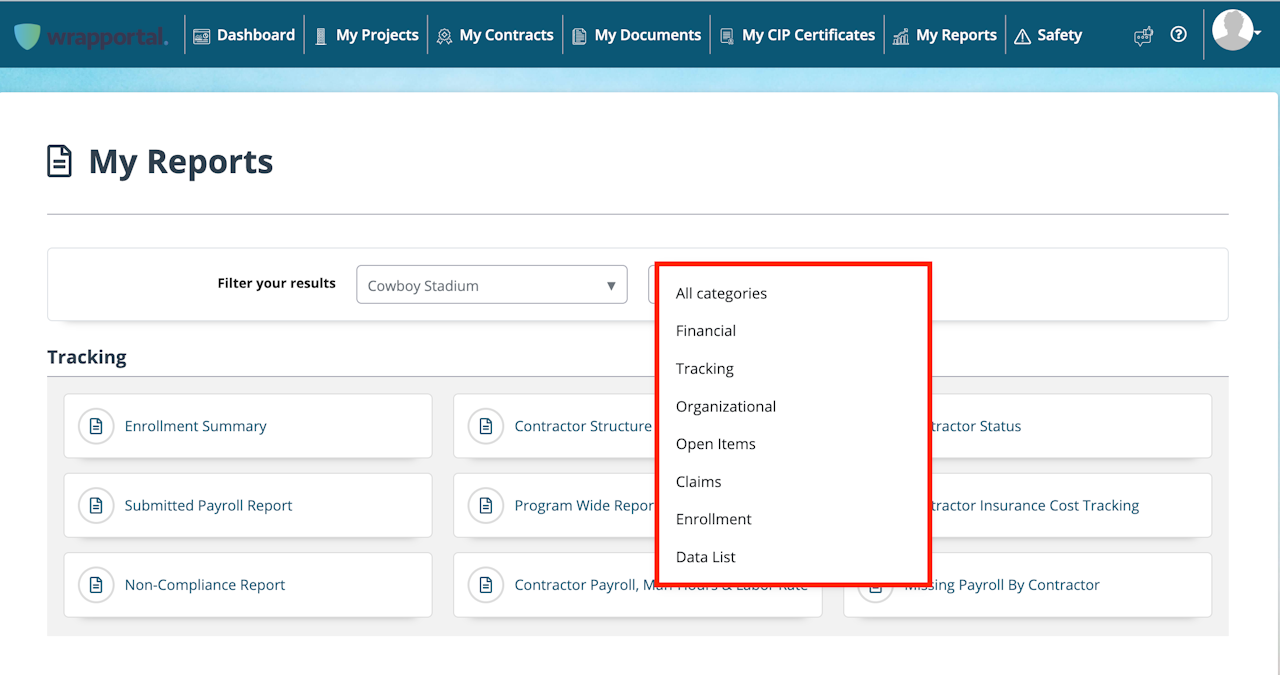The image size is (1280, 675).
Task: Click the My Reports chart icon
Action: 901,36
